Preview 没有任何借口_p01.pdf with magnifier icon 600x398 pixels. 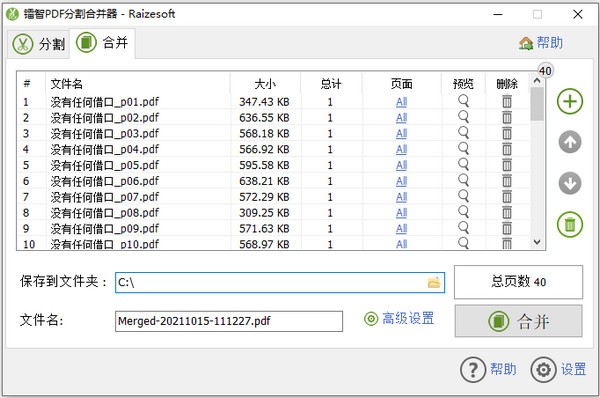[463, 101]
